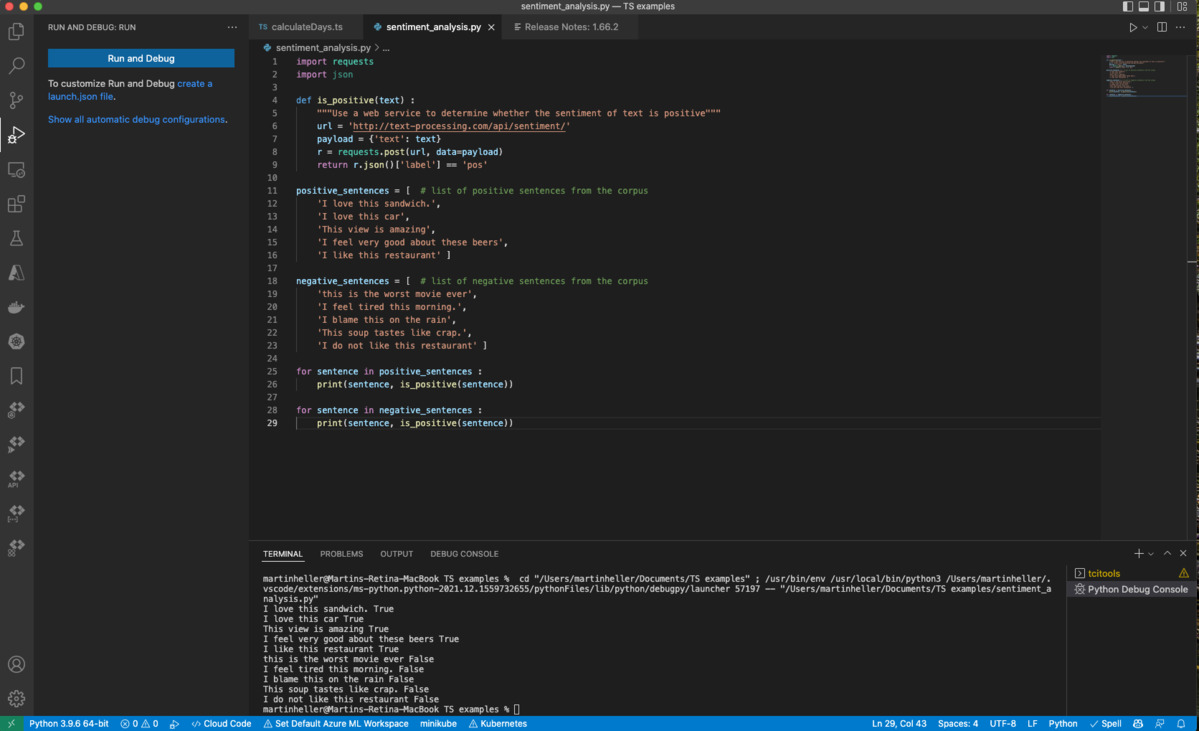This screenshot has height=731, width=1199.
Task: Expand the sentiment_analysis.py breadcrumb ellipsis
Action: pos(384,47)
